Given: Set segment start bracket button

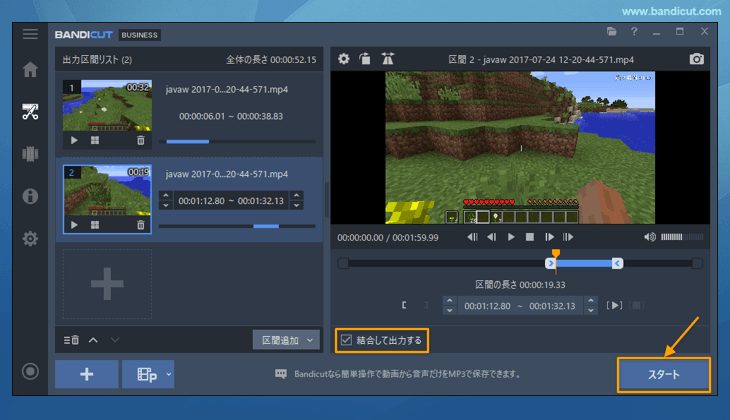Looking at the screenshot, I should pyautogui.click(x=404, y=305).
